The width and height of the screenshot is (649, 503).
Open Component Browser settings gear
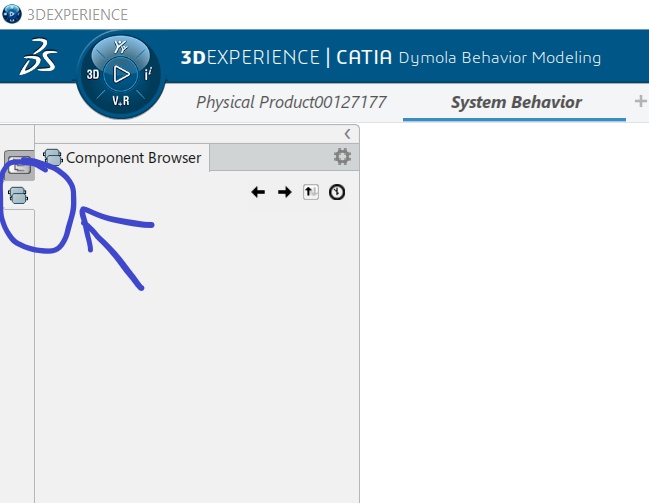pyautogui.click(x=342, y=156)
